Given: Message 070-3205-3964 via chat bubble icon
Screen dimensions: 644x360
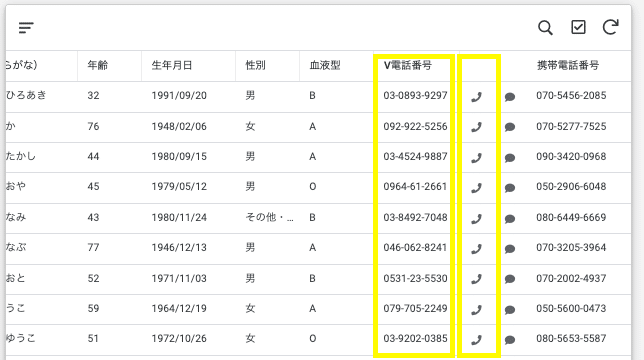Looking at the screenshot, I should pos(510,249).
